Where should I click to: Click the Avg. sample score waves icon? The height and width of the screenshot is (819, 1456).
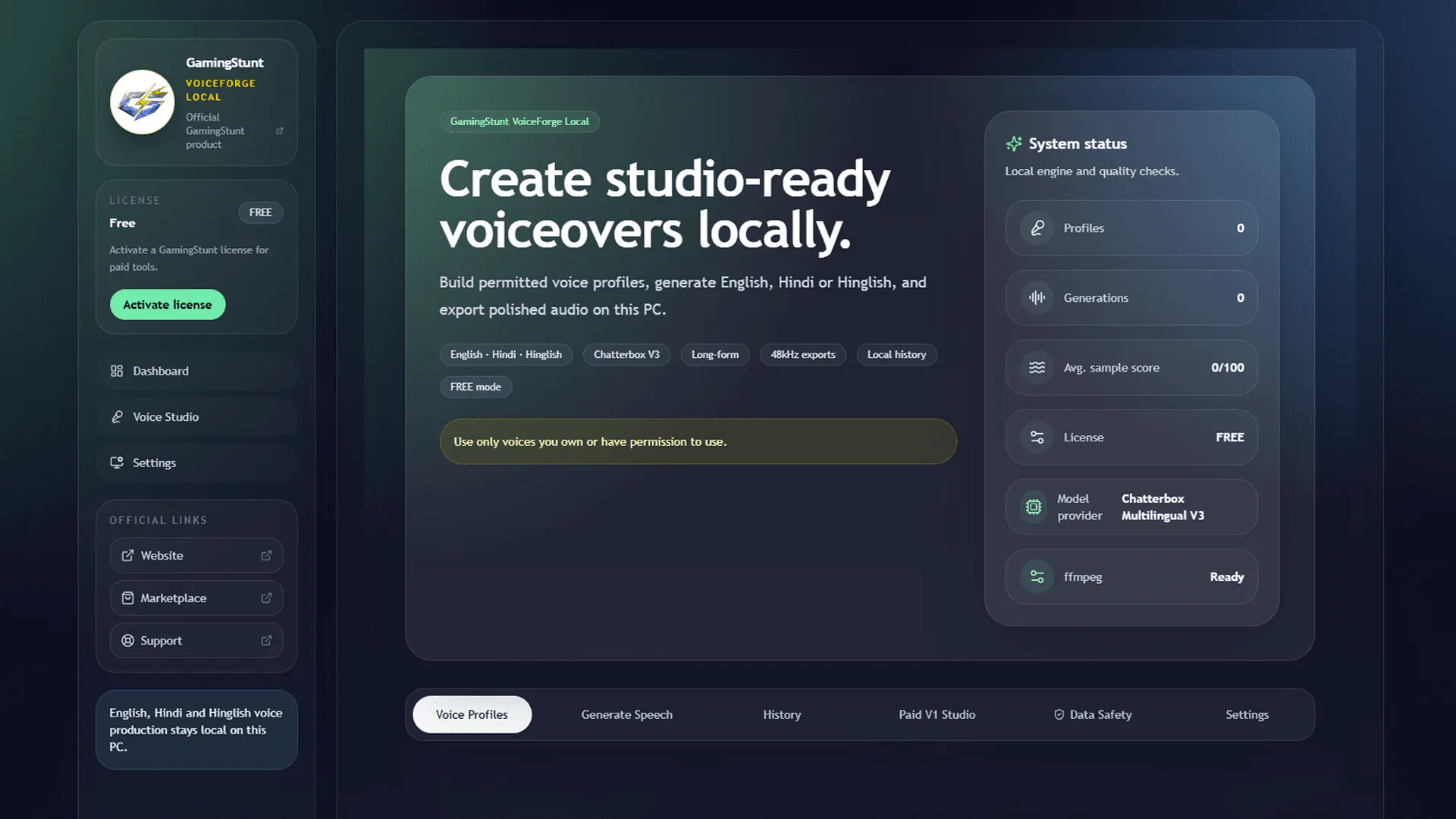point(1037,368)
